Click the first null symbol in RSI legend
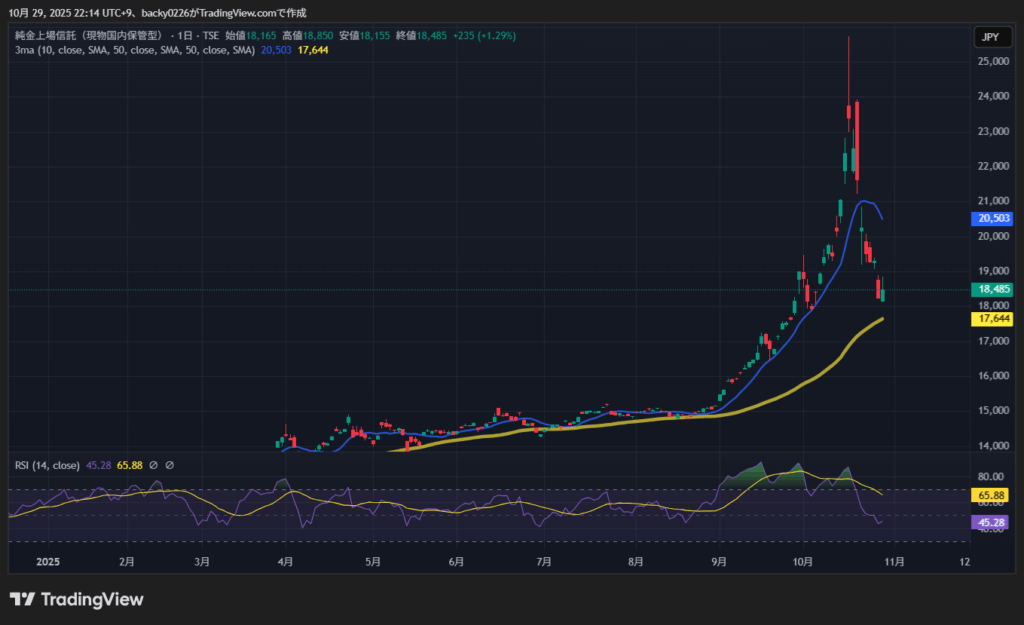Viewport: 1024px width, 625px height. click(153, 465)
